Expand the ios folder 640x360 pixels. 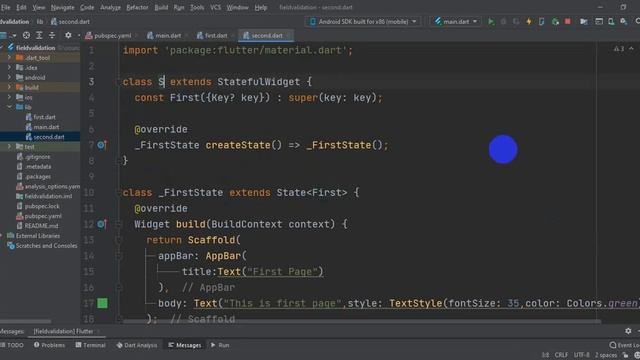tap(9, 97)
